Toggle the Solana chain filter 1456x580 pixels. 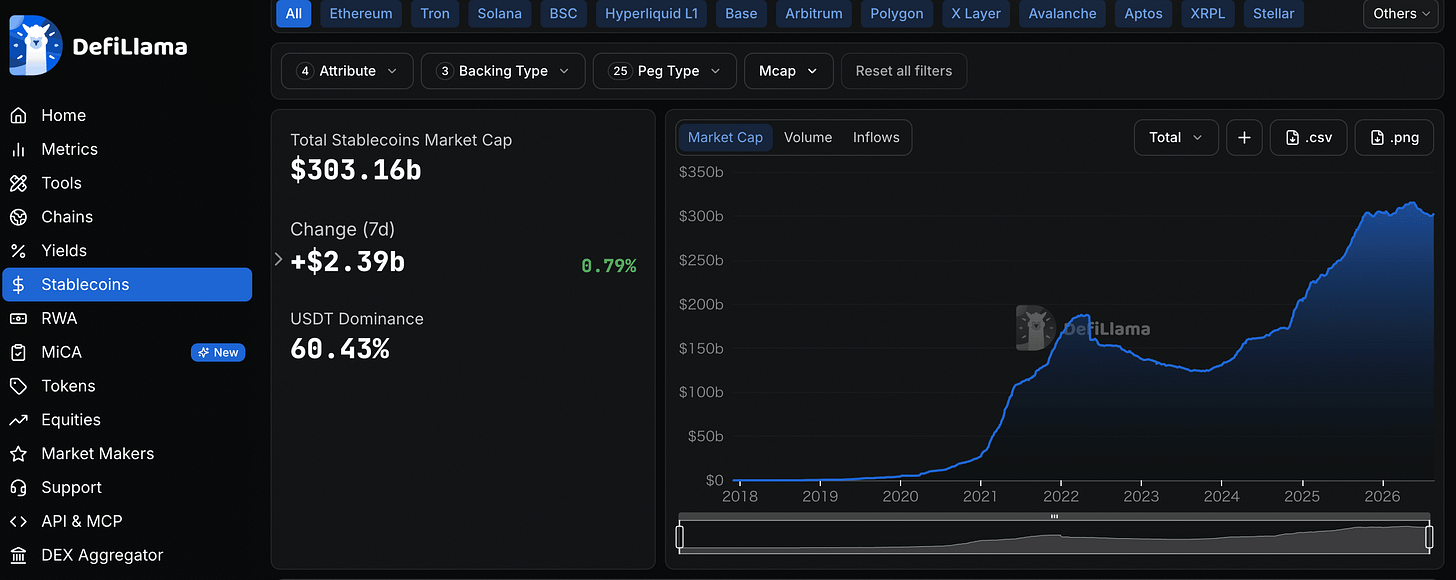click(499, 14)
